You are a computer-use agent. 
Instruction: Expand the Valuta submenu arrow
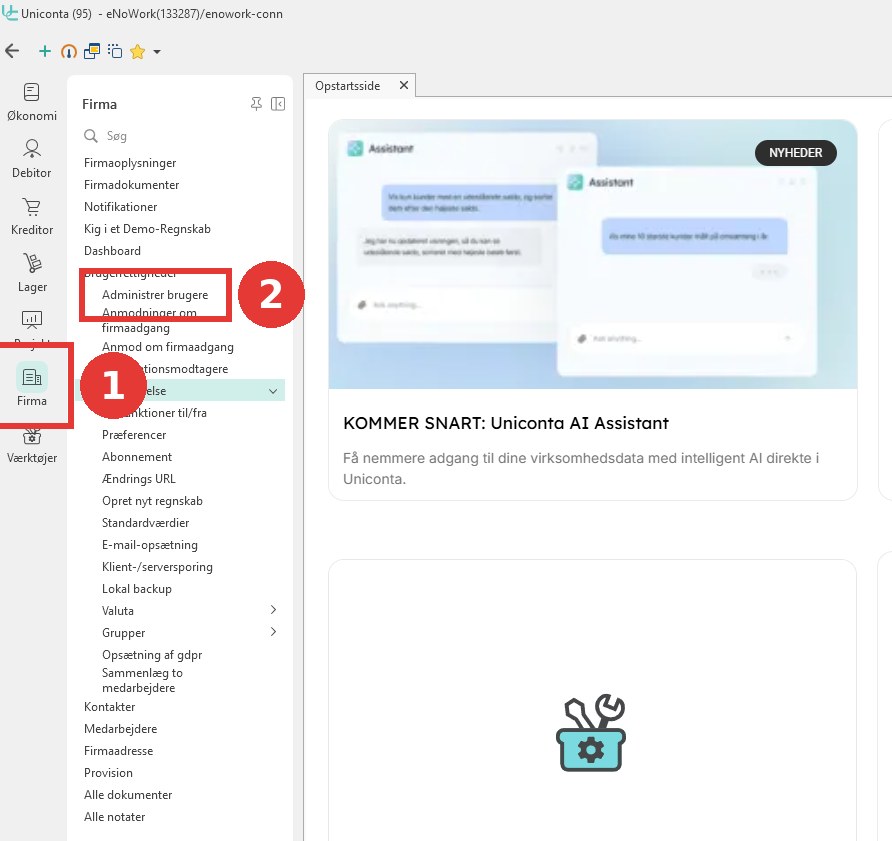point(273,610)
